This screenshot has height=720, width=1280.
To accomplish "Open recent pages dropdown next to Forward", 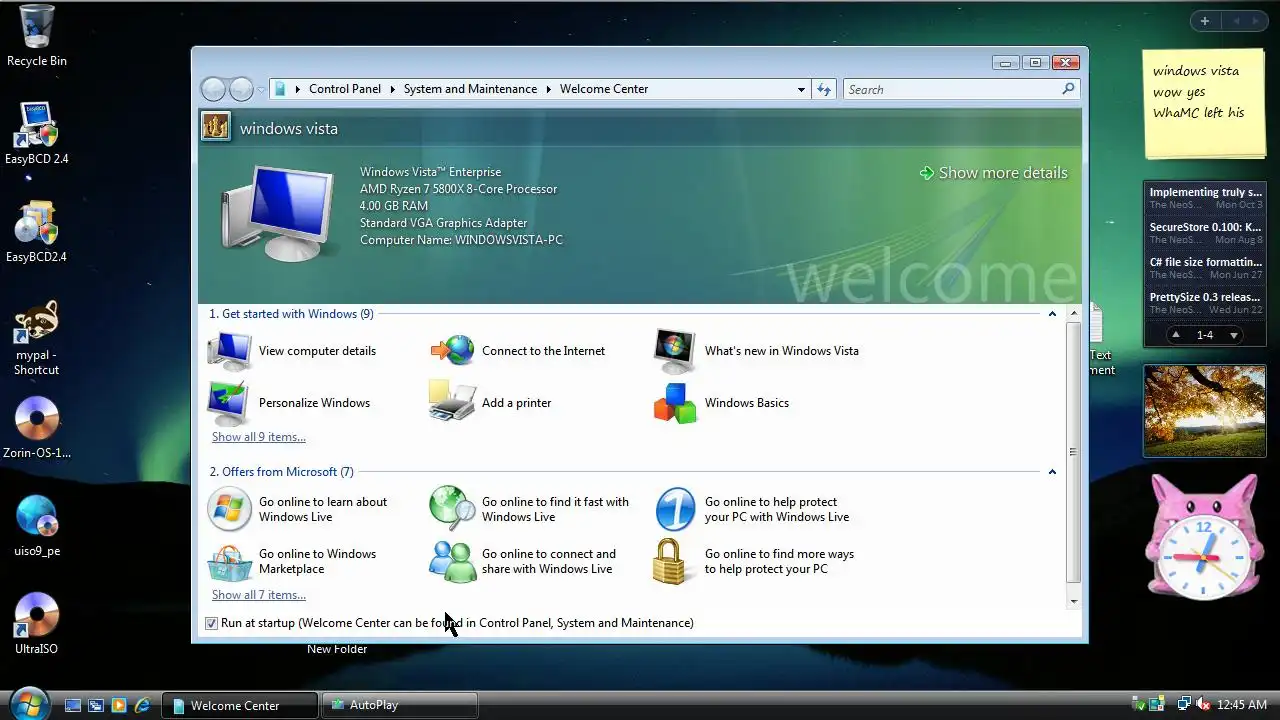I will tap(261, 90).
